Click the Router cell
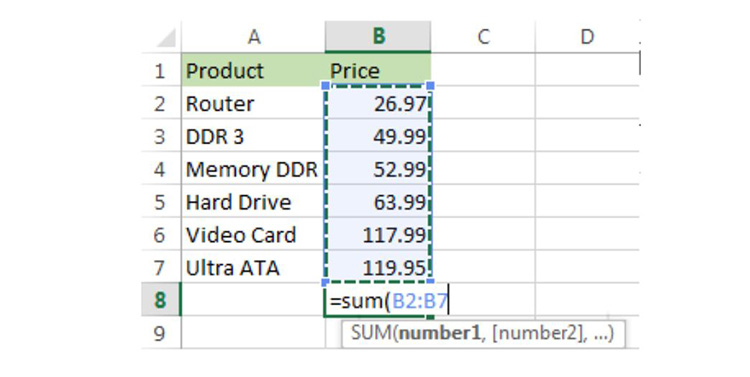750x377 pixels. point(254,103)
